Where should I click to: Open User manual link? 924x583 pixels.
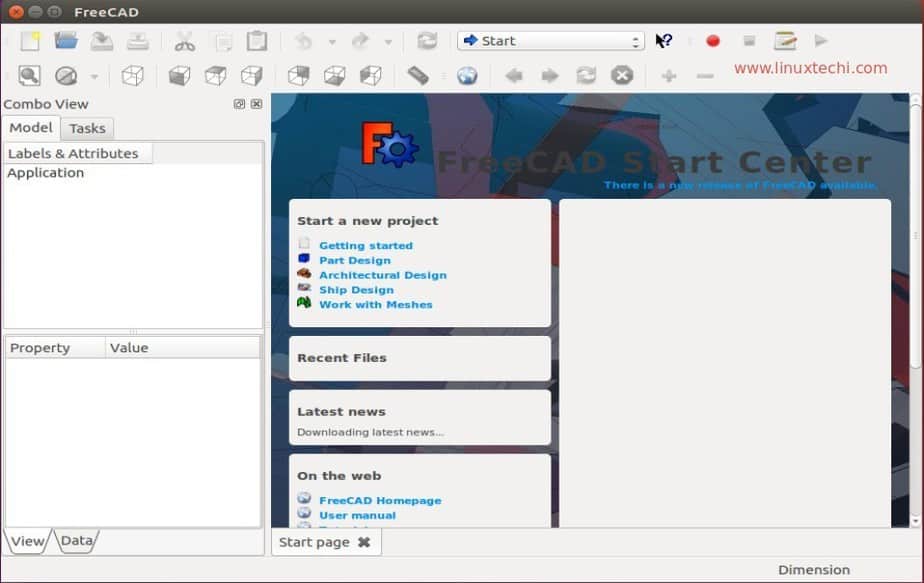pos(358,515)
